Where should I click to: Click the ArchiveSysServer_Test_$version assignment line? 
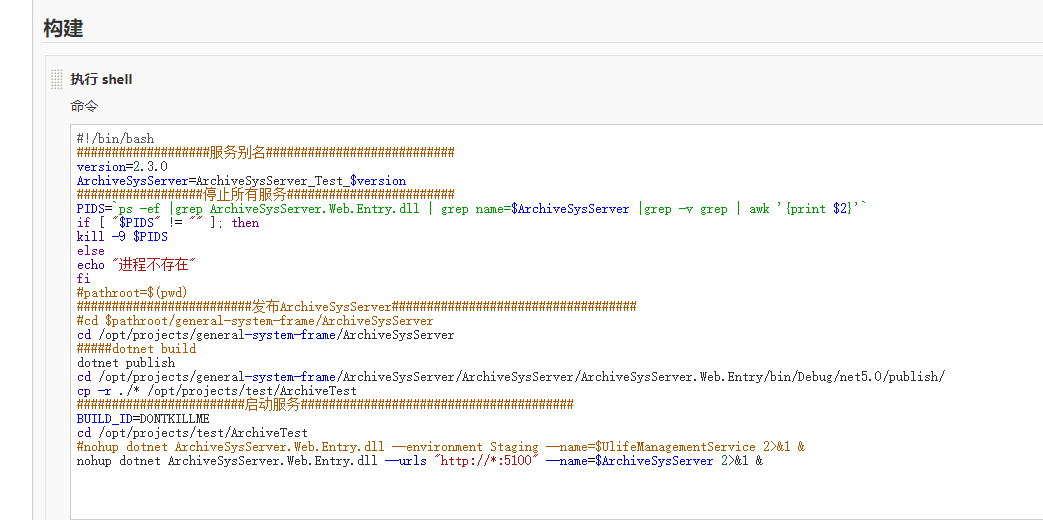(x=241, y=181)
